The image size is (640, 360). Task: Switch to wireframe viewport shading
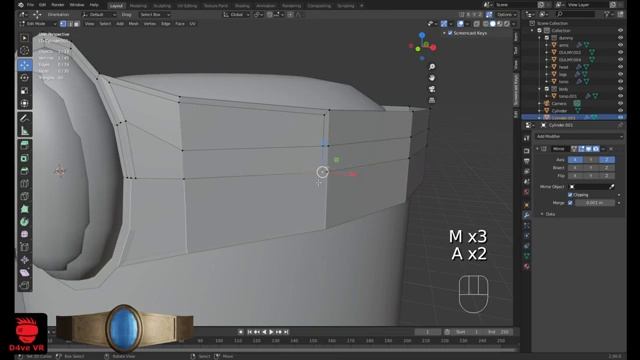[486, 24]
